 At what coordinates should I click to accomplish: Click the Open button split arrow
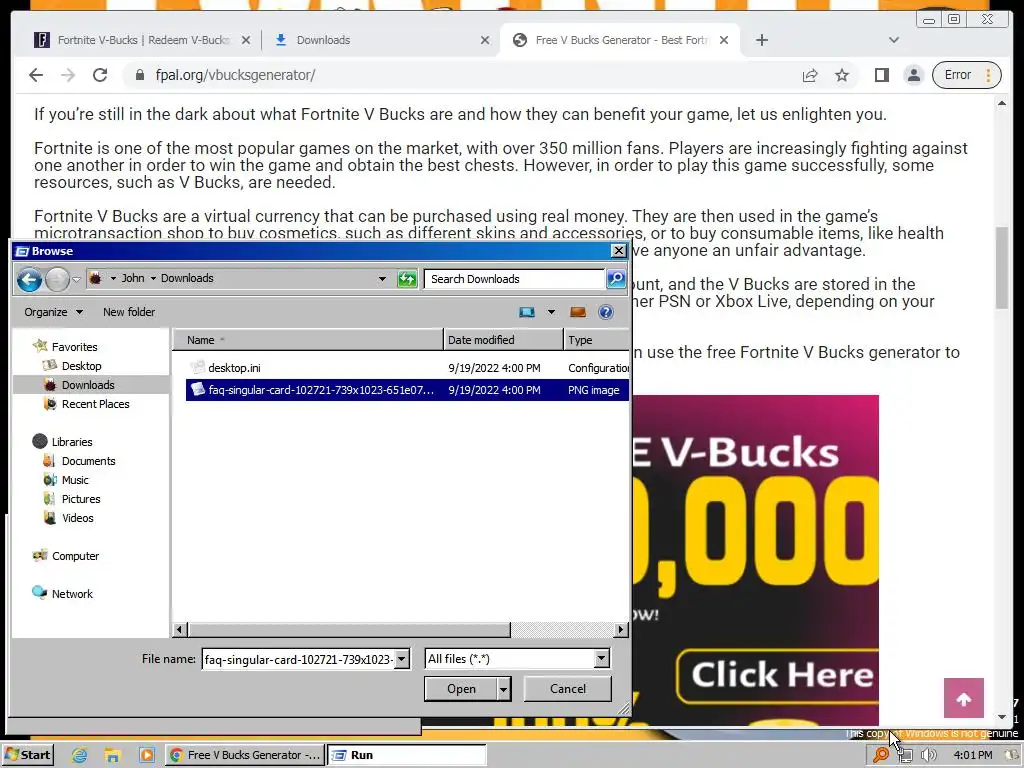click(x=504, y=689)
